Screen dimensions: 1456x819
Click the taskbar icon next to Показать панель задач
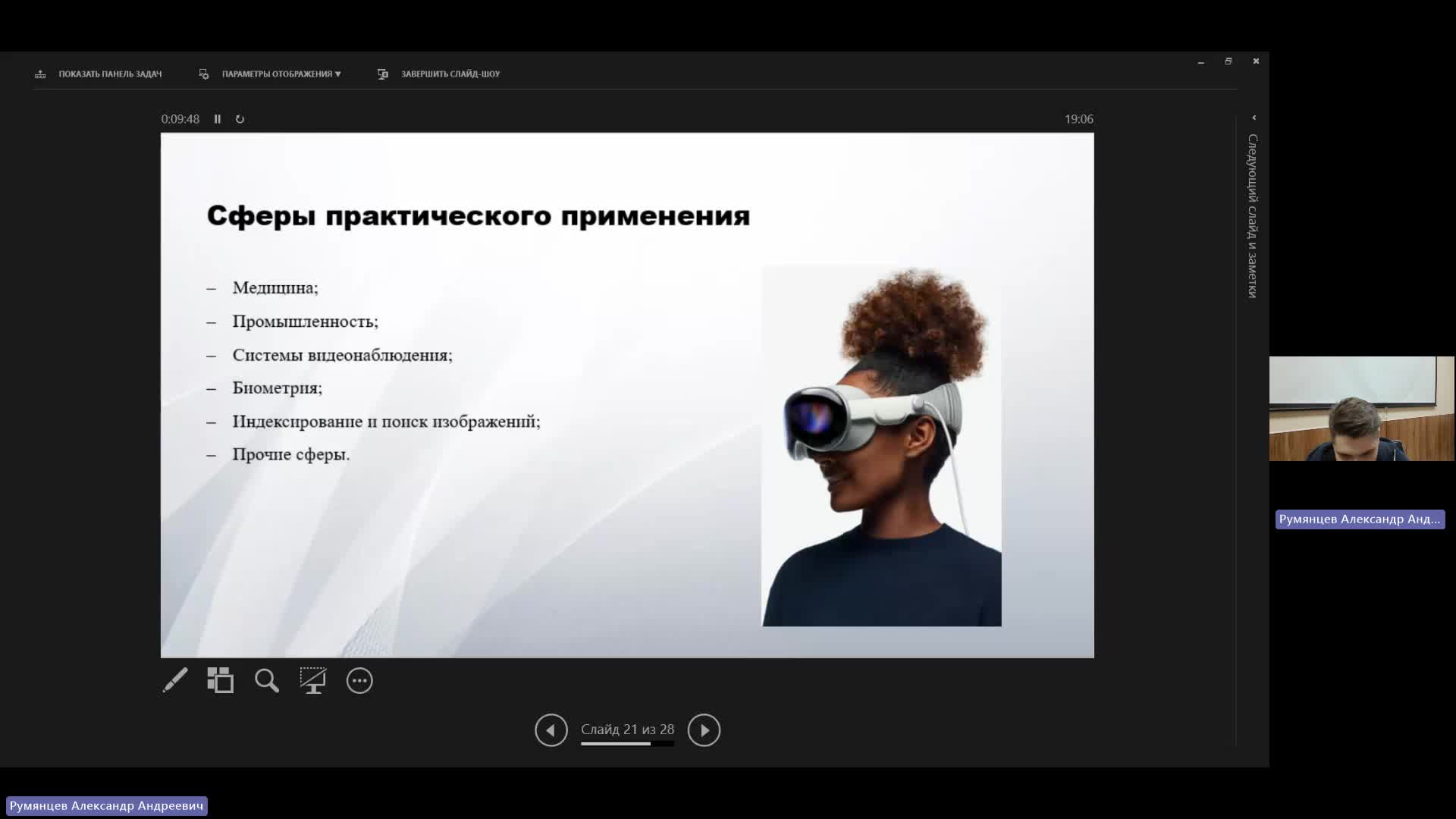pyautogui.click(x=40, y=74)
